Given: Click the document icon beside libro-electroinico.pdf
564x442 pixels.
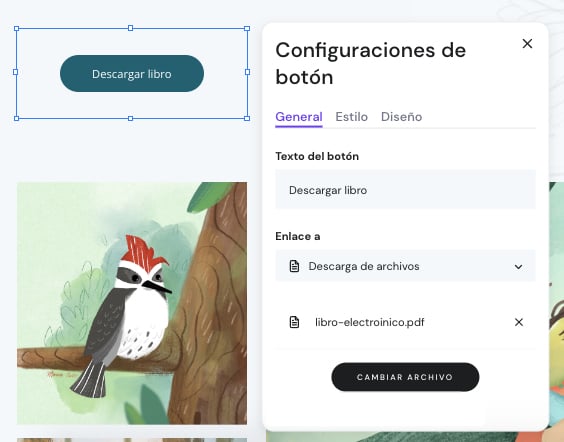Looking at the screenshot, I should click(294, 322).
